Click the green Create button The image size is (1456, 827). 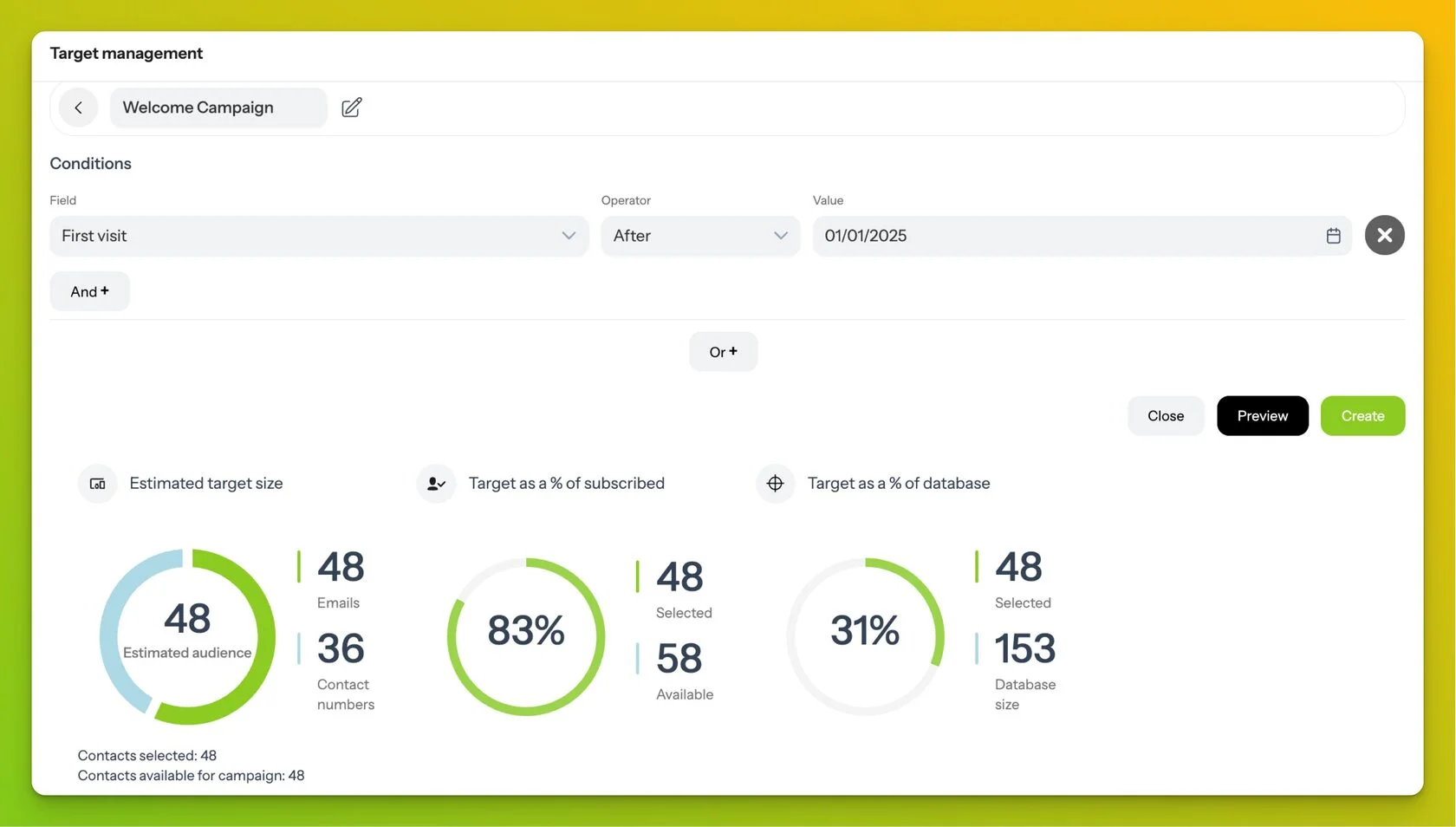click(1362, 416)
